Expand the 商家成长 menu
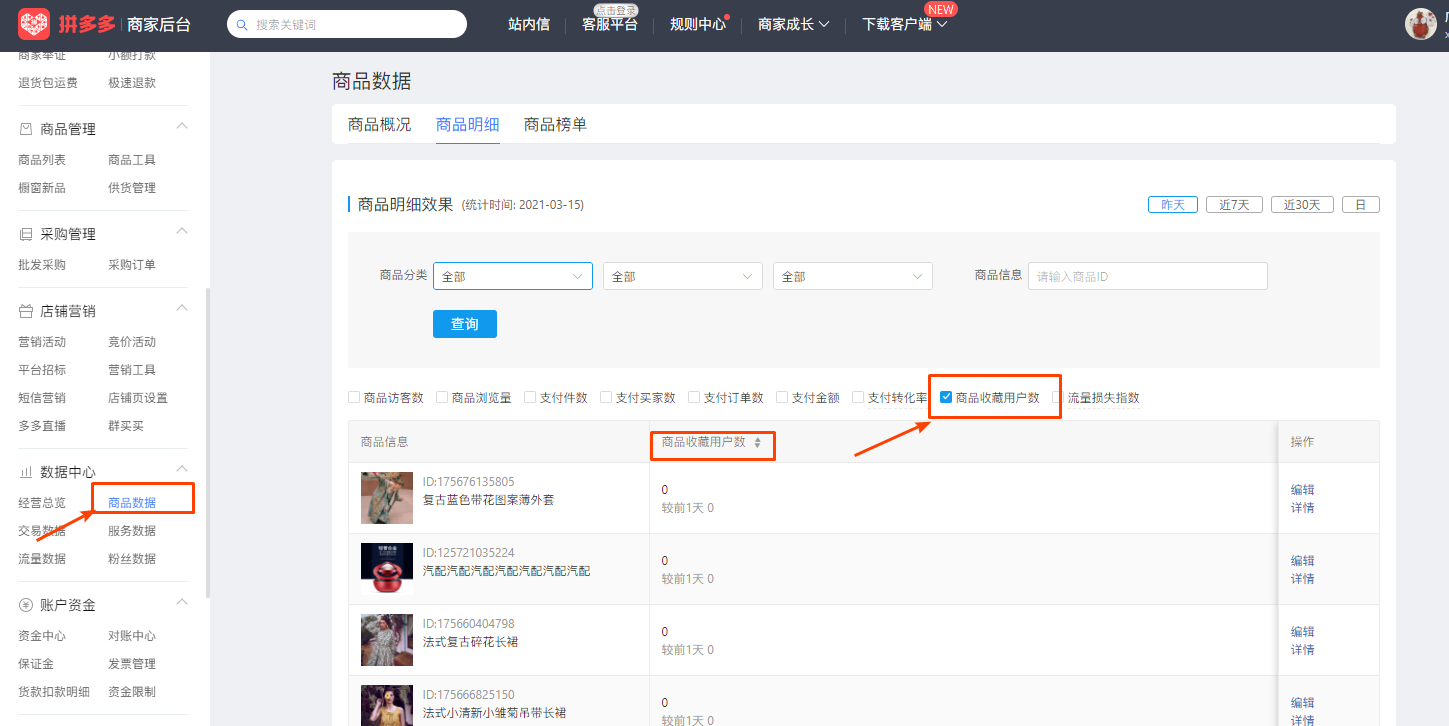 pos(794,24)
